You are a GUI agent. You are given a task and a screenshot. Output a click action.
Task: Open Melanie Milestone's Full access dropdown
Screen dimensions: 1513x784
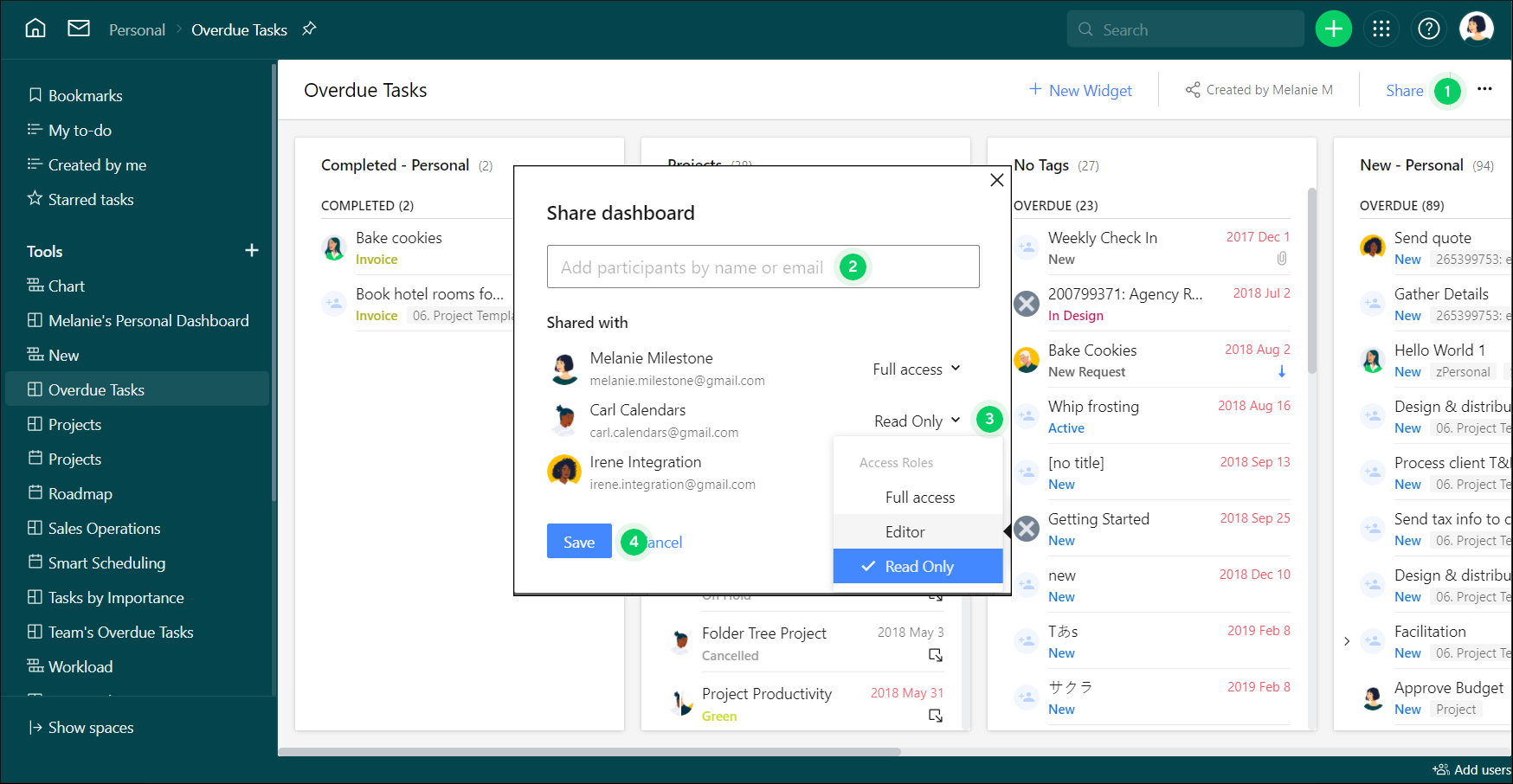[x=916, y=370]
